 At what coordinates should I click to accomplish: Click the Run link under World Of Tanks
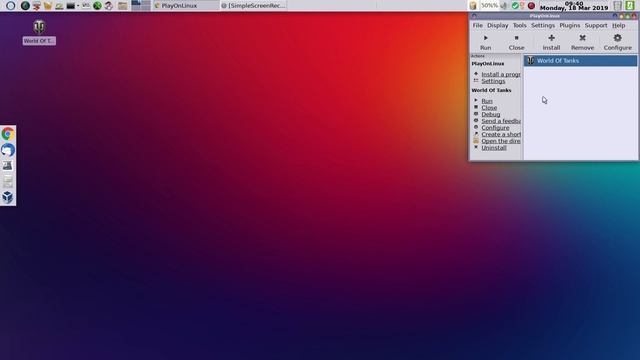tap(487, 101)
